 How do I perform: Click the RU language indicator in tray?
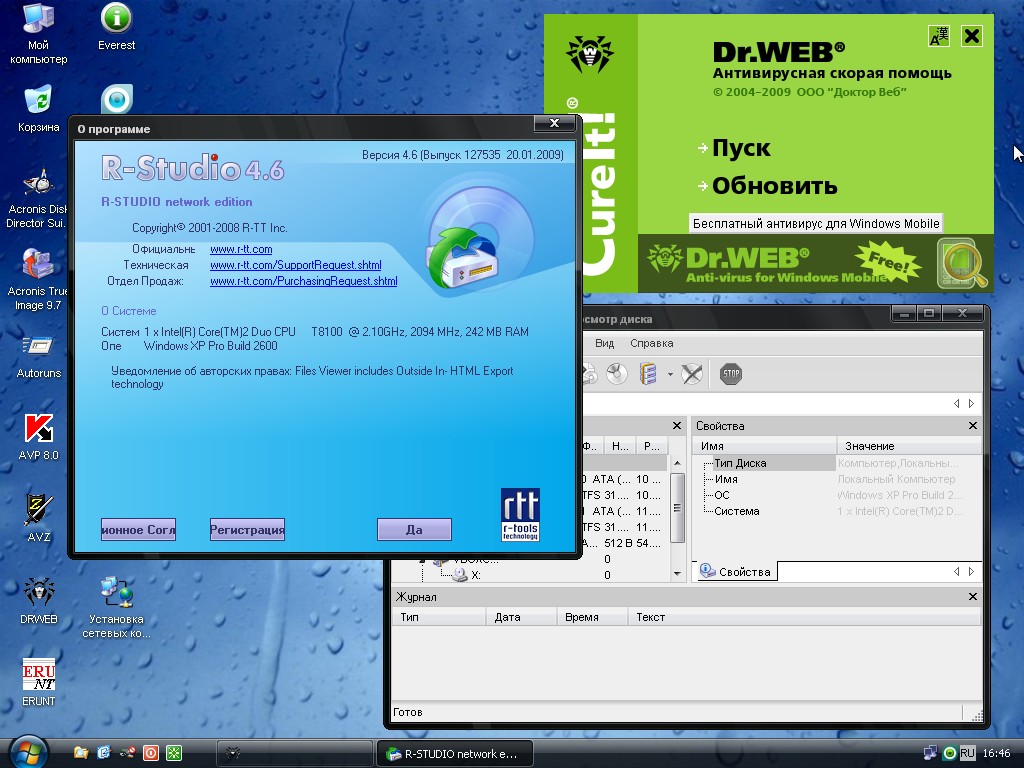click(x=968, y=753)
